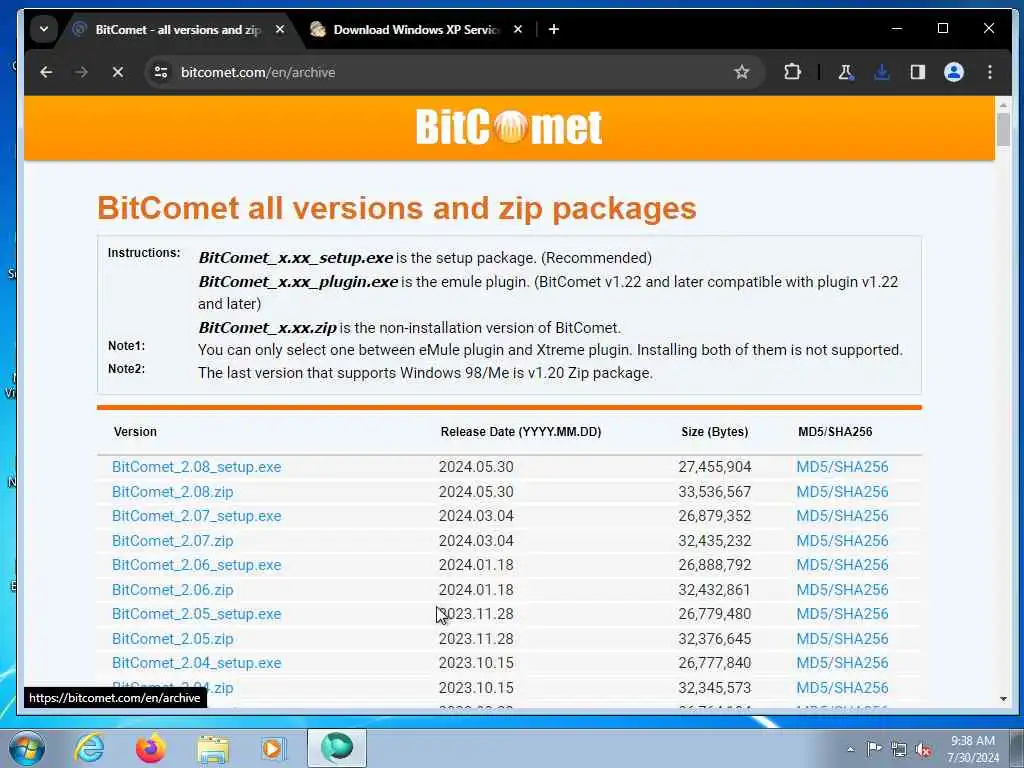The height and width of the screenshot is (768, 1024).
Task: Close the BitComet tab
Action: tap(280, 29)
